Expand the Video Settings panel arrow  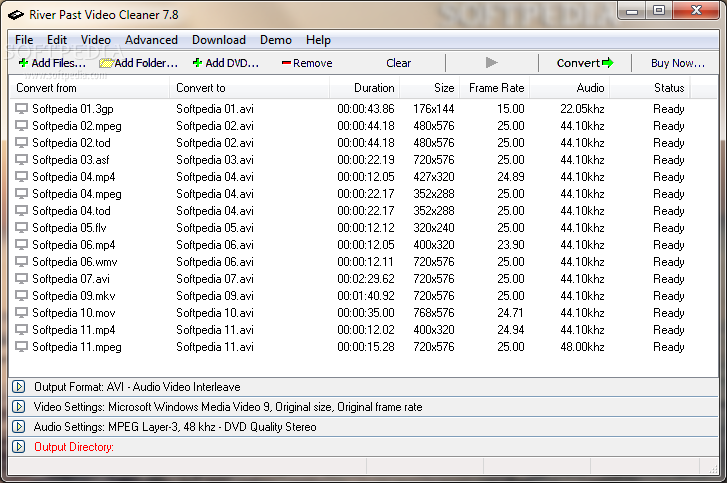19,407
